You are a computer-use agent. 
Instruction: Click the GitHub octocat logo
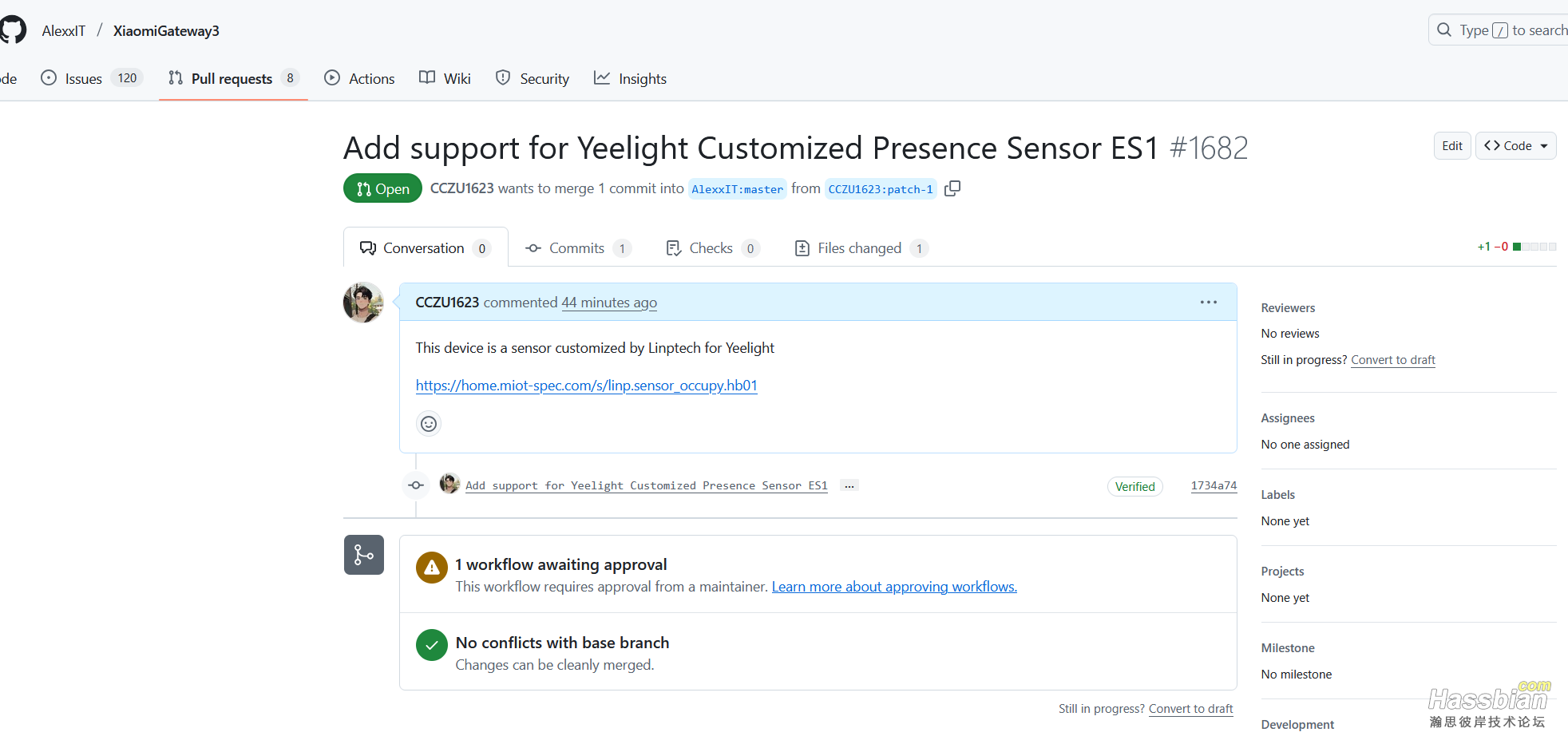[12, 30]
